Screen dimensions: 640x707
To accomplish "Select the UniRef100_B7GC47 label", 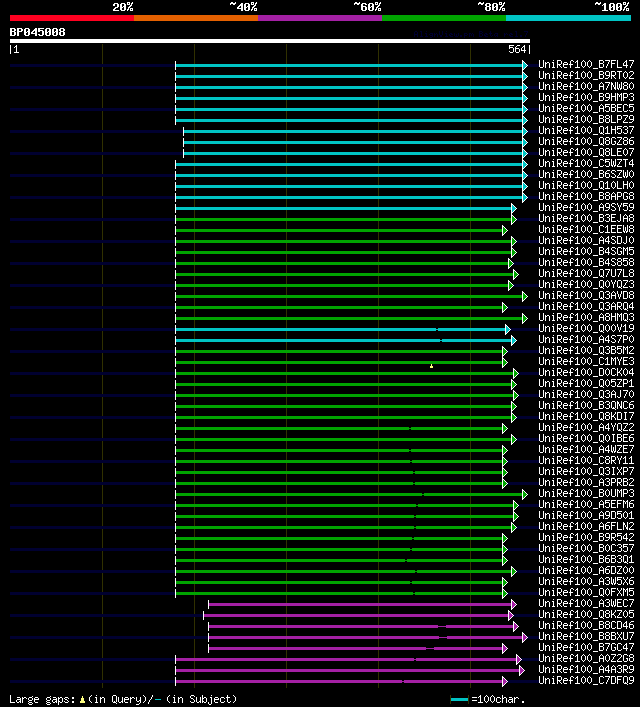I will pos(586,647).
